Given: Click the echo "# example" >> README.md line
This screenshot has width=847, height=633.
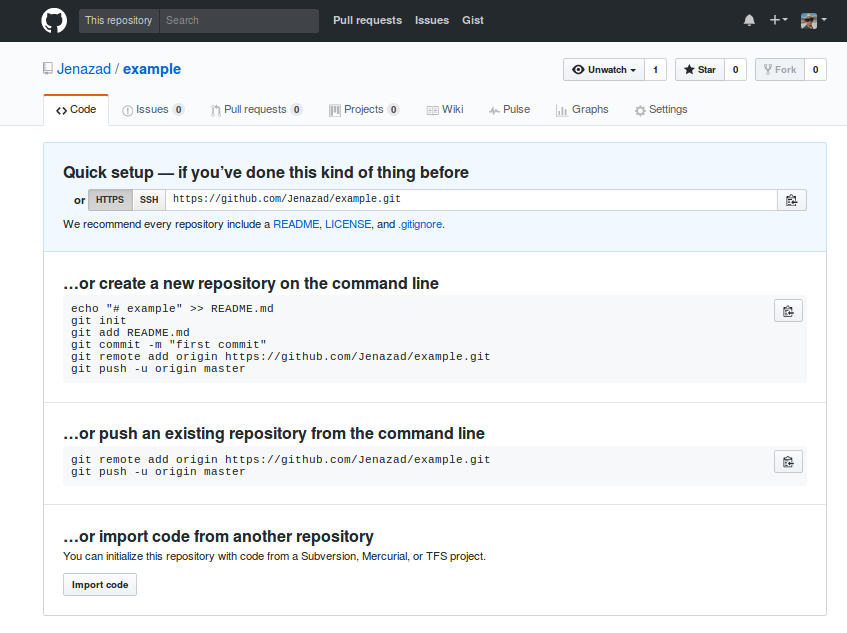Looking at the screenshot, I should coord(172,308).
